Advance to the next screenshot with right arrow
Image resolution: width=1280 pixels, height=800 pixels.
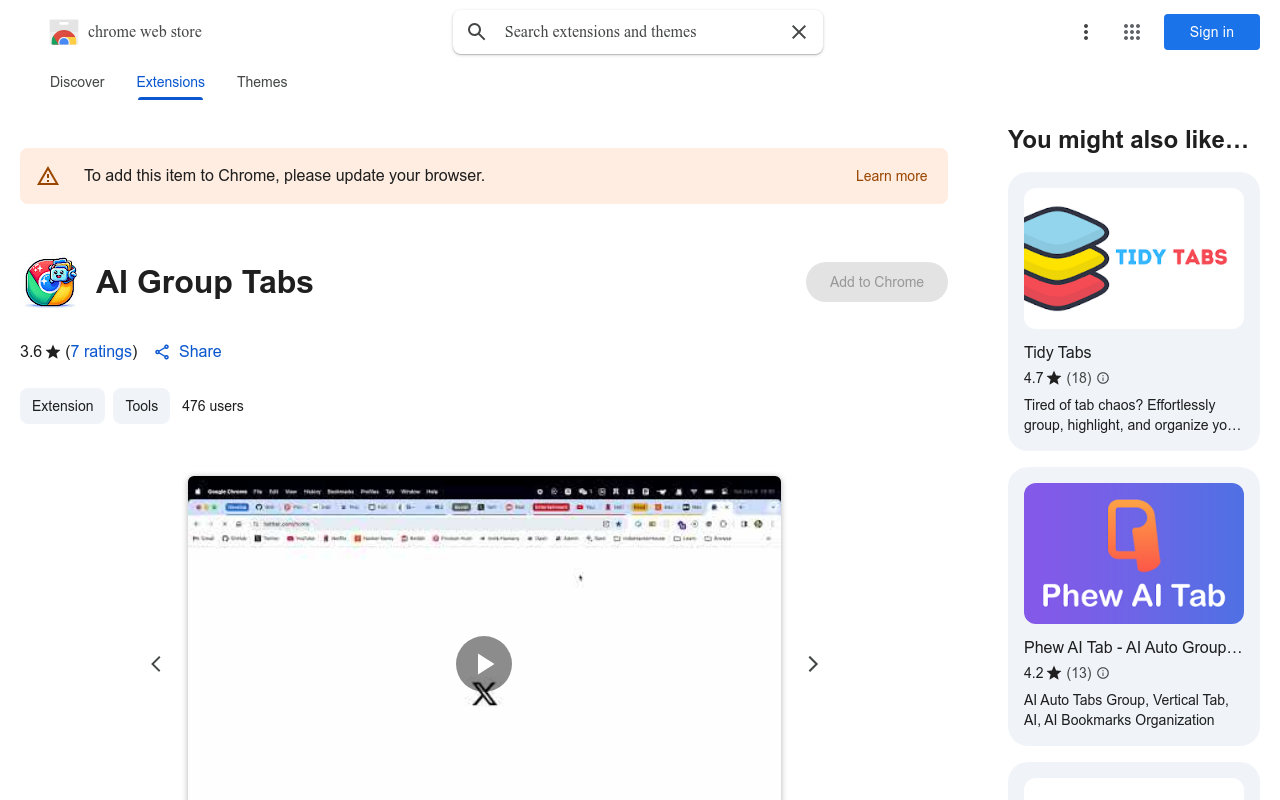pos(813,664)
